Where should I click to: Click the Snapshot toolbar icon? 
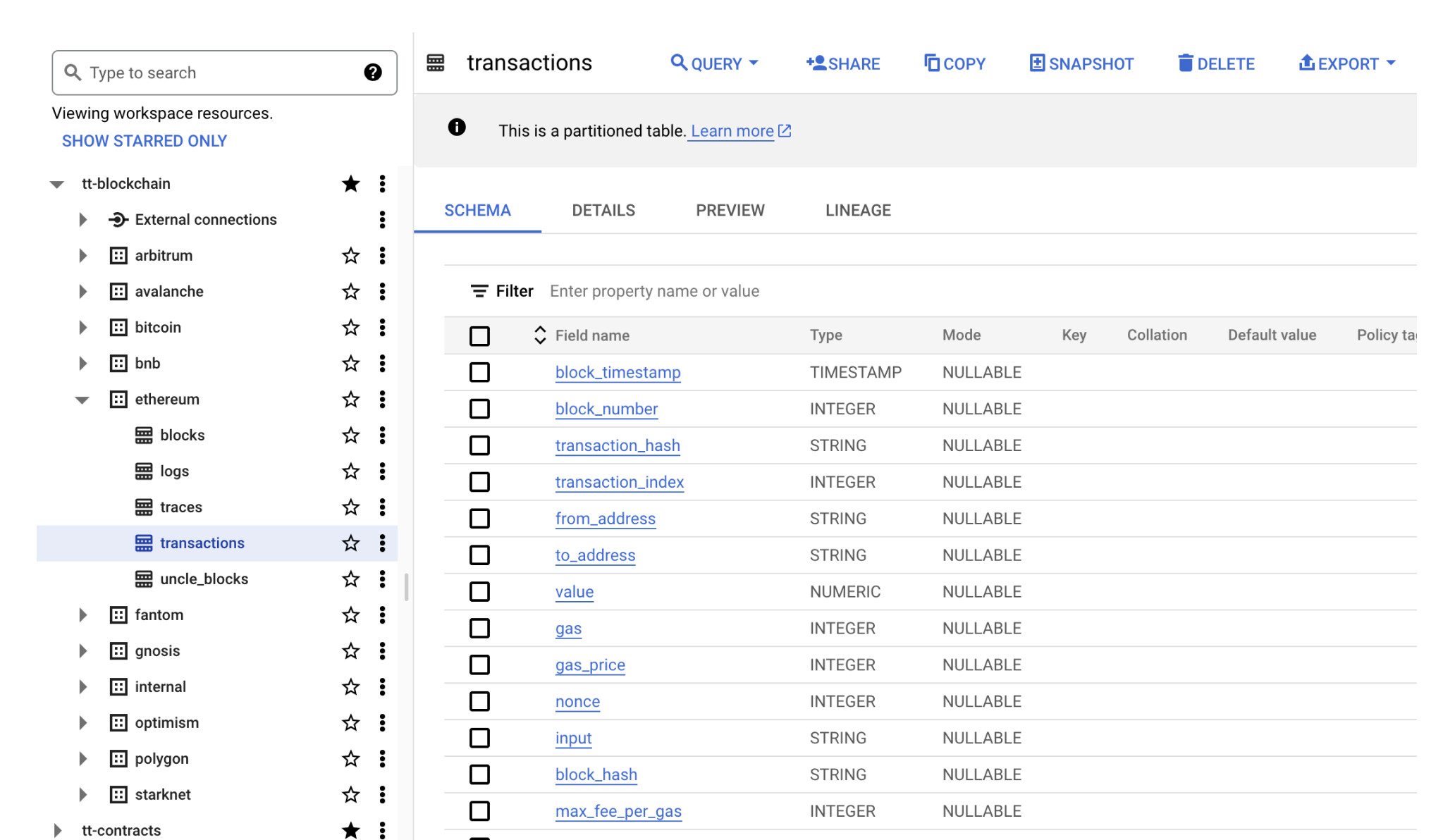(1037, 63)
